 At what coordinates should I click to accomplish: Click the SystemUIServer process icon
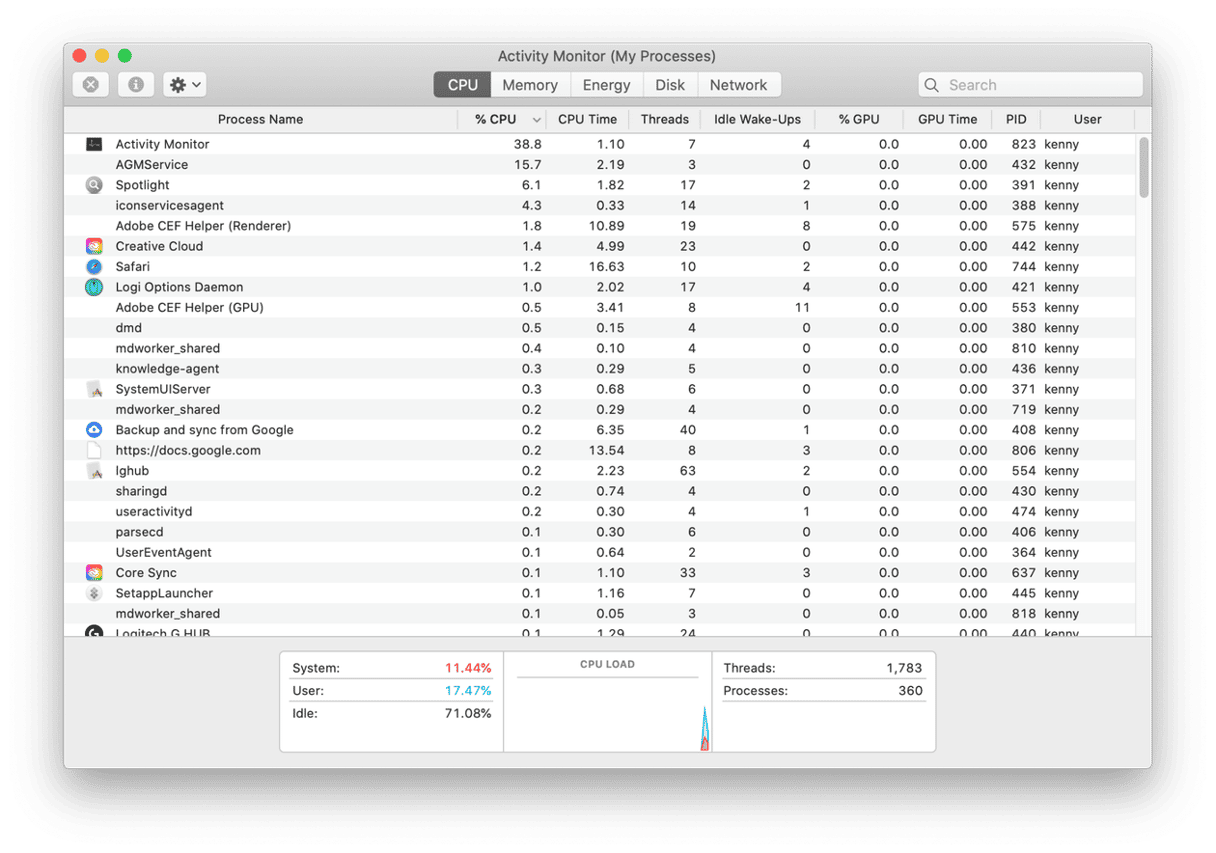[94, 389]
